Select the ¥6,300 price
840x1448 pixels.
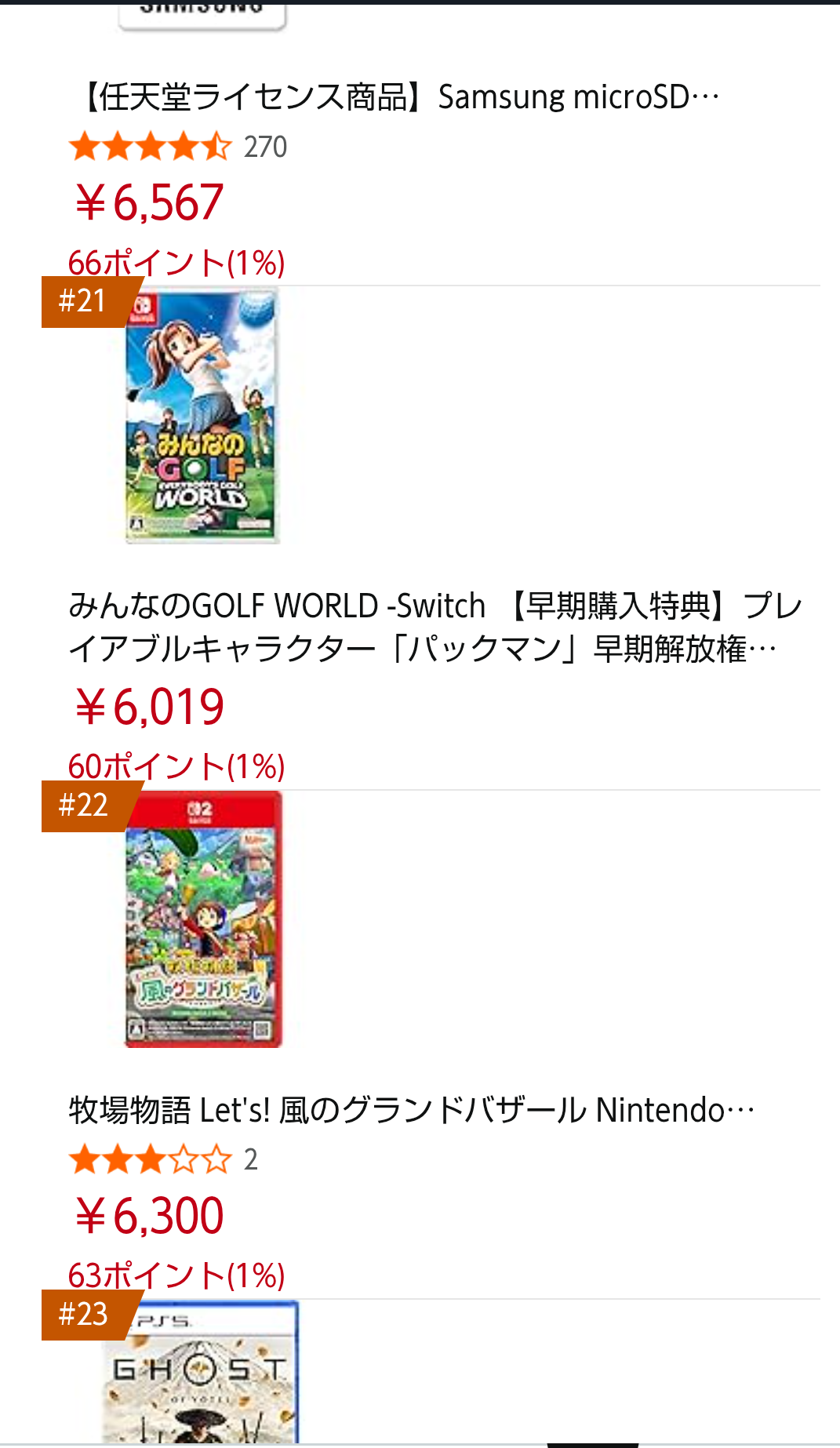point(149,1216)
